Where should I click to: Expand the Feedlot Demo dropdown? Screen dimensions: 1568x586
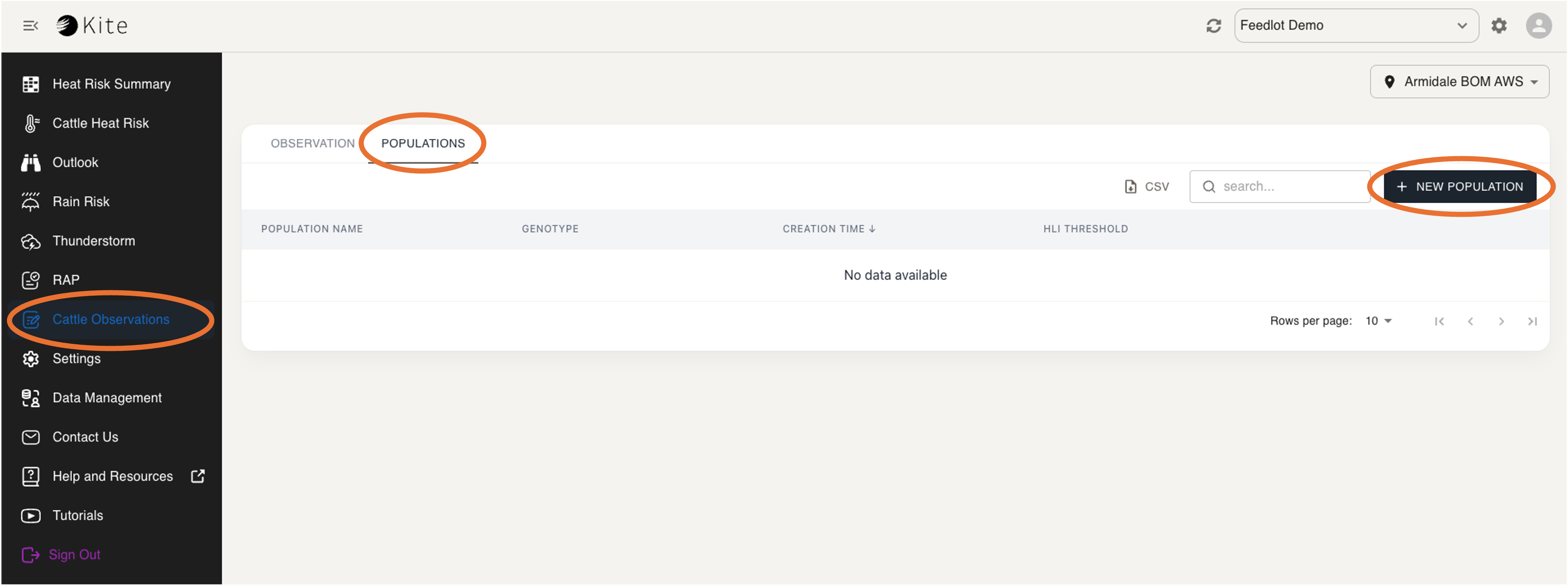[1355, 26]
